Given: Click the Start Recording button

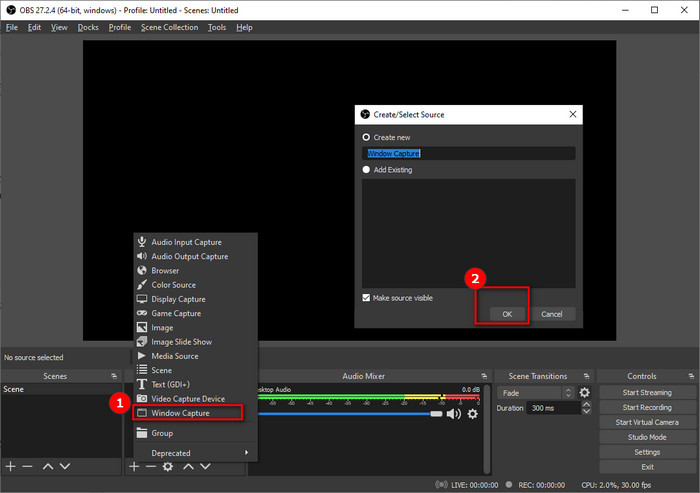Looking at the screenshot, I should point(647,407).
